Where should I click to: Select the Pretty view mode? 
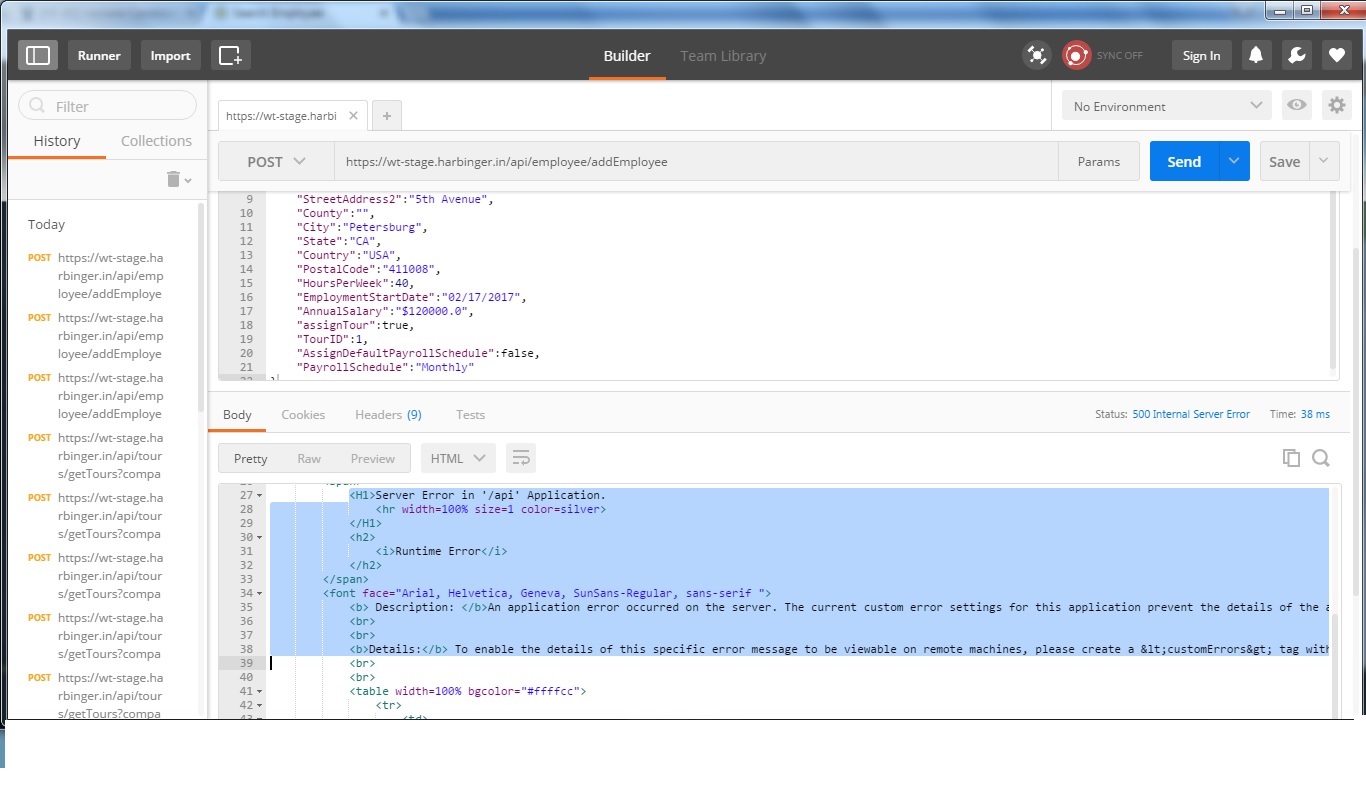(250, 458)
